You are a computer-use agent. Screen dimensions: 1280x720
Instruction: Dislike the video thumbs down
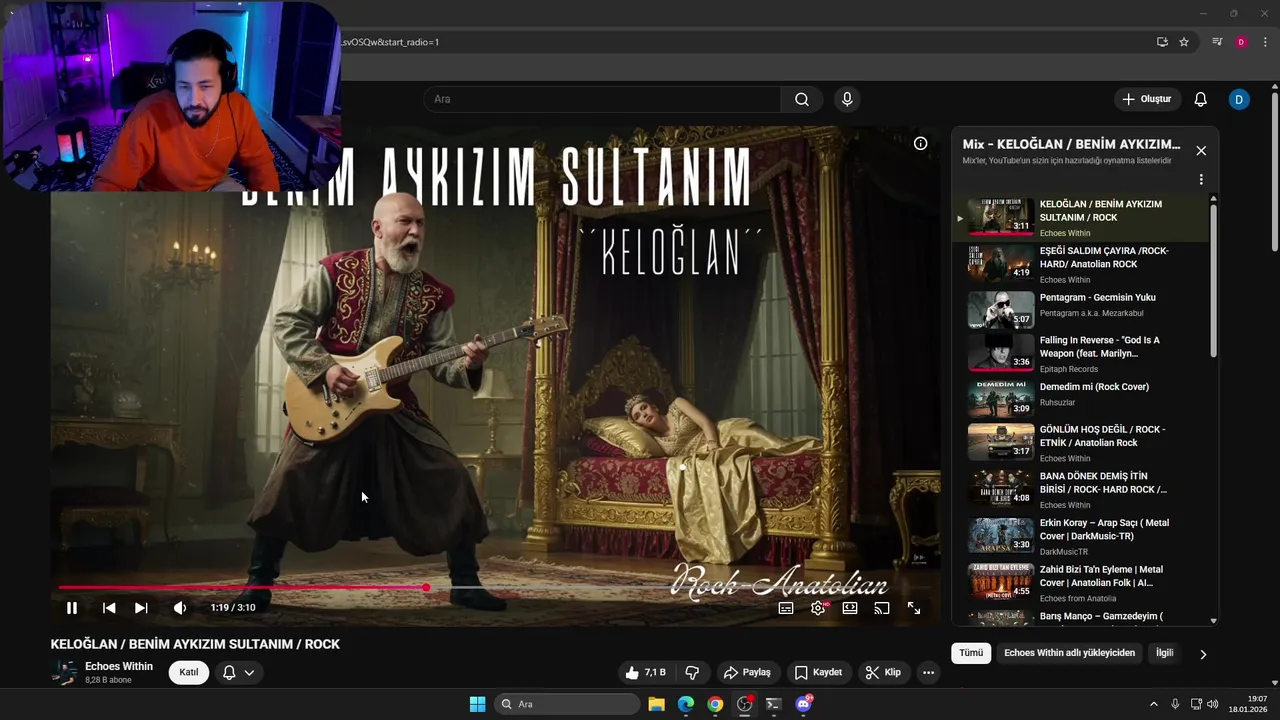click(692, 673)
